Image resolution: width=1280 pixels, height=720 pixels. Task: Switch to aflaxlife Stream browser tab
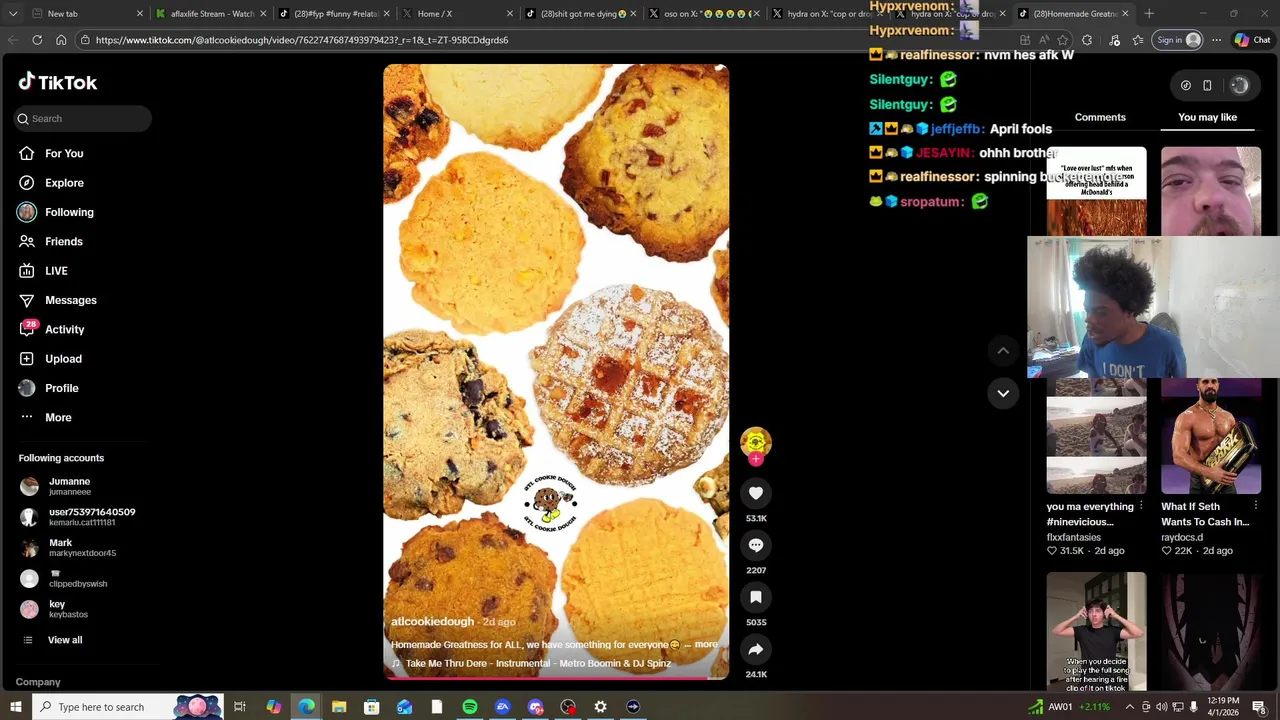coord(208,14)
